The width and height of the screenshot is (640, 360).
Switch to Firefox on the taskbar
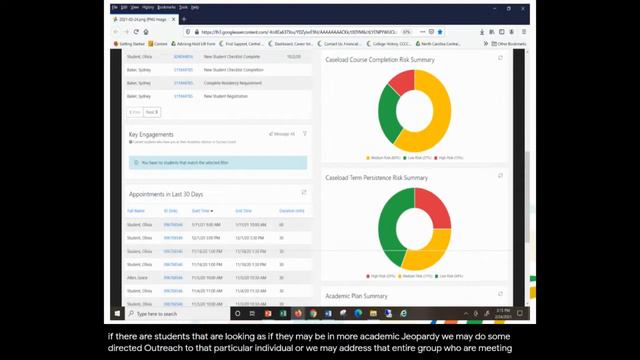click(298, 313)
